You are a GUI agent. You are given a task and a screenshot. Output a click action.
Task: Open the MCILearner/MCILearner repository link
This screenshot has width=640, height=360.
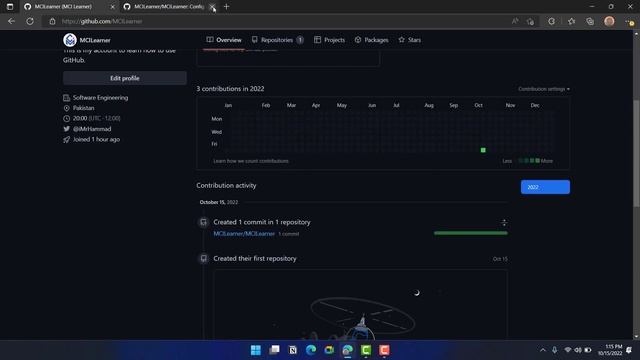[x=244, y=234]
